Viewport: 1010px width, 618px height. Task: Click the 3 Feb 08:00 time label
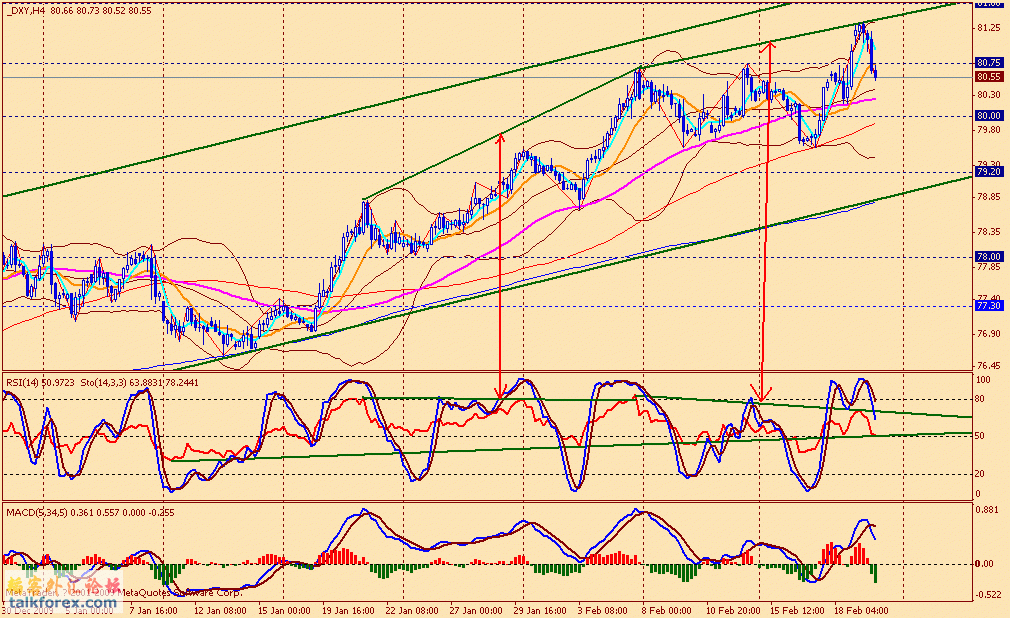pyautogui.click(x=603, y=611)
